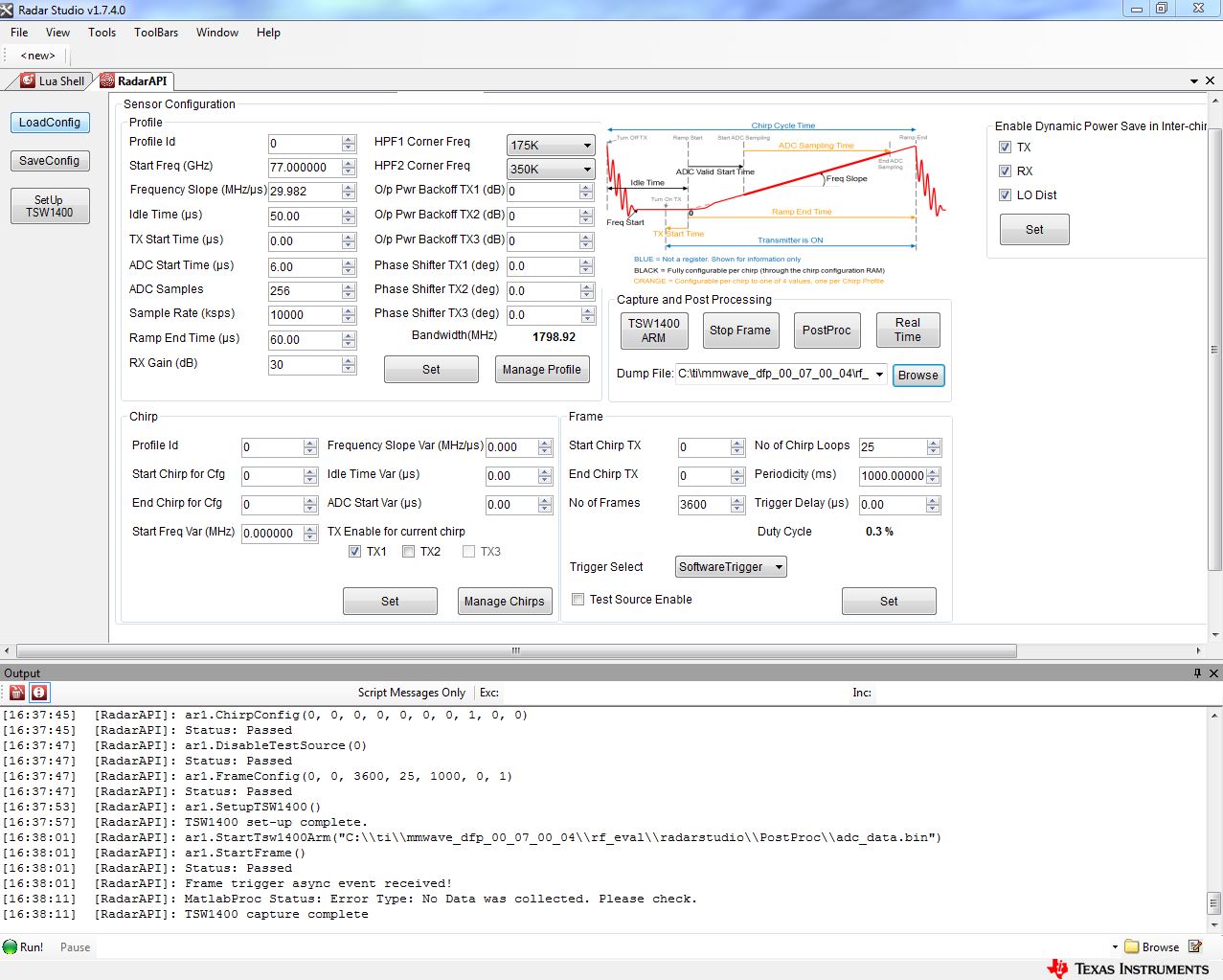The height and width of the screenshot is (980, 1223).
Task: Expand HPF2 Corner Freq dropdown
Action: [587, 170]
